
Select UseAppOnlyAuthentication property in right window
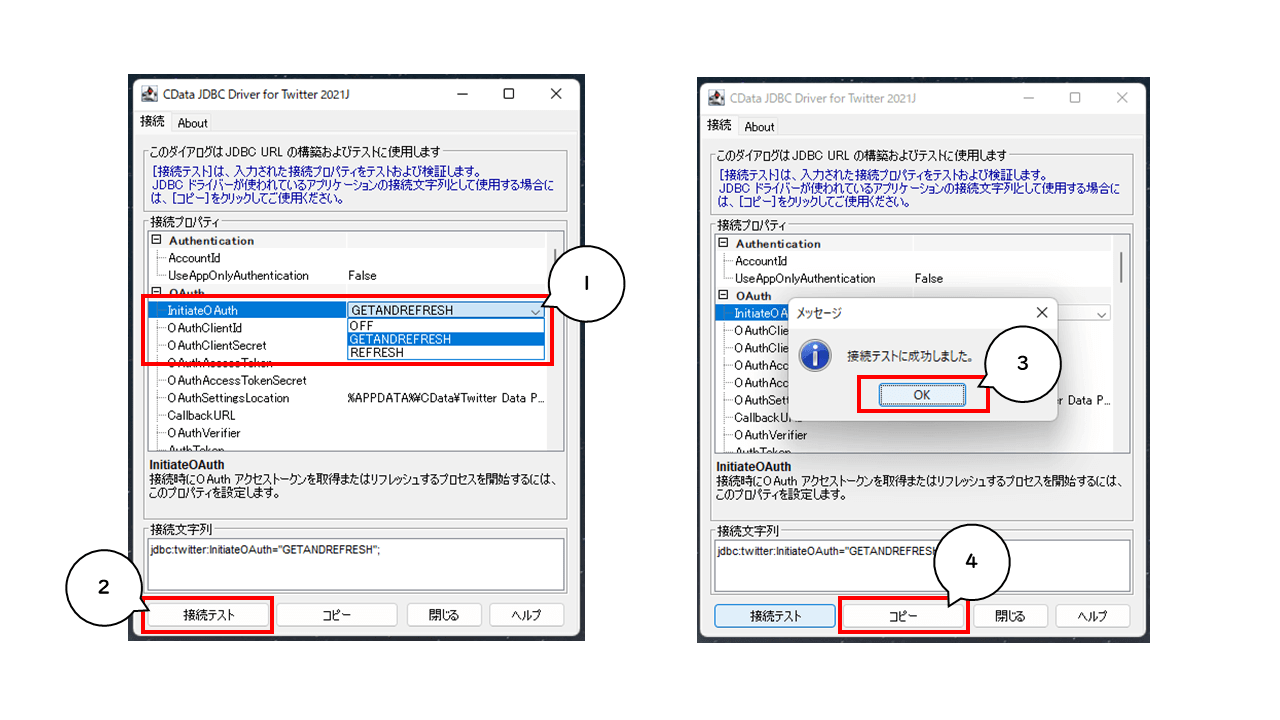805,278
